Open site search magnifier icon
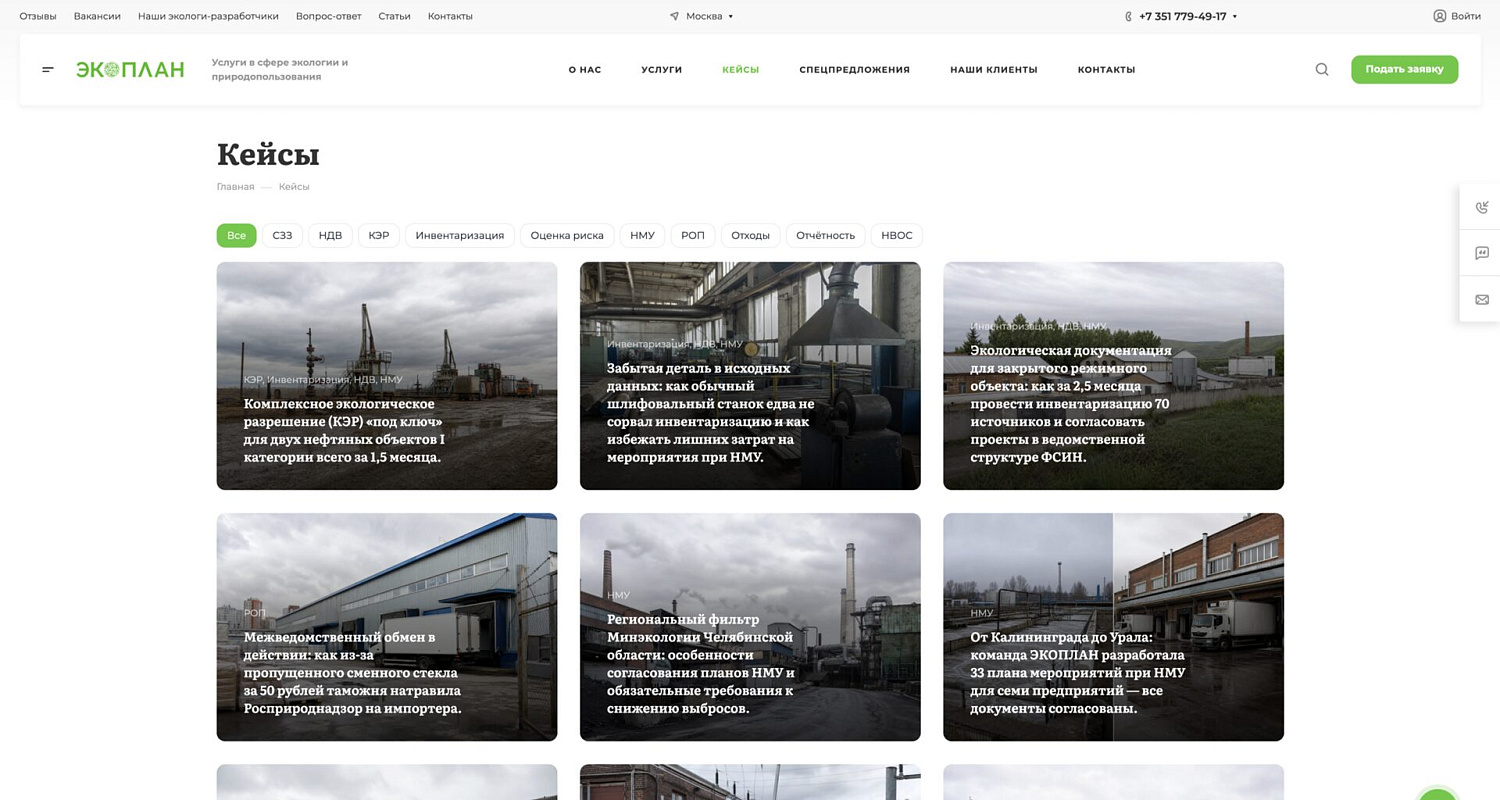The width and height of the screenshot is (1500, 800). point(1322,70)
